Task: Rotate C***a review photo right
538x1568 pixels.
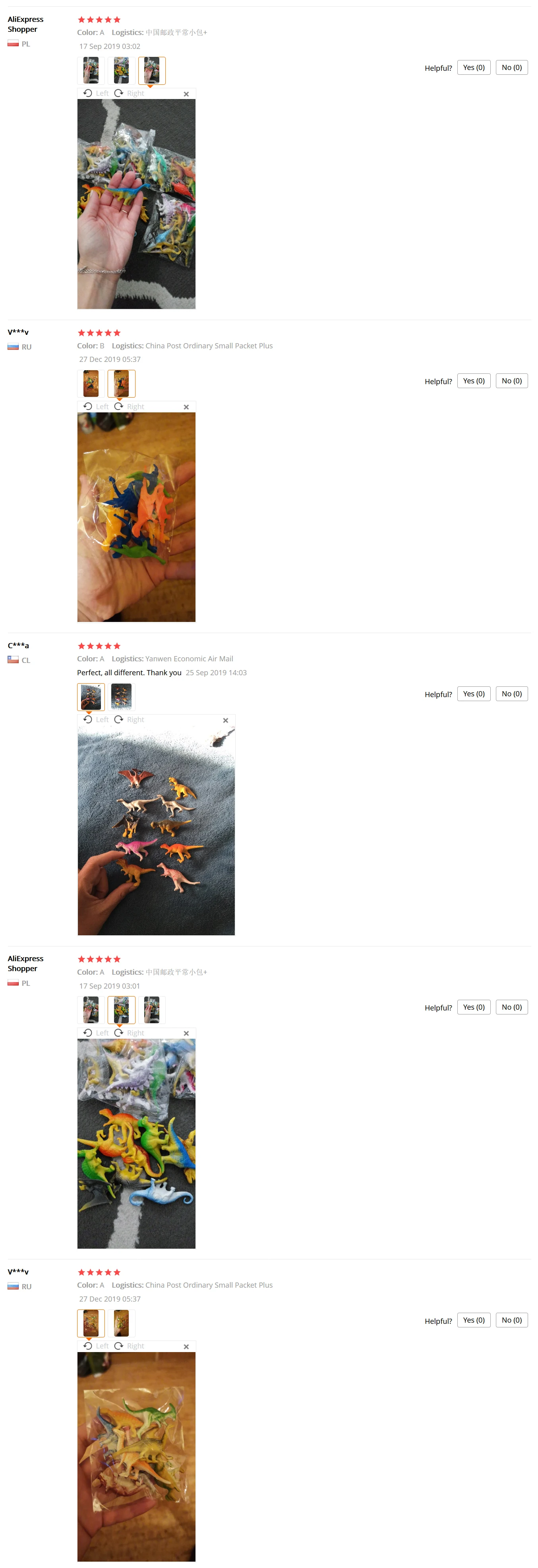Action: click(130, 719)
